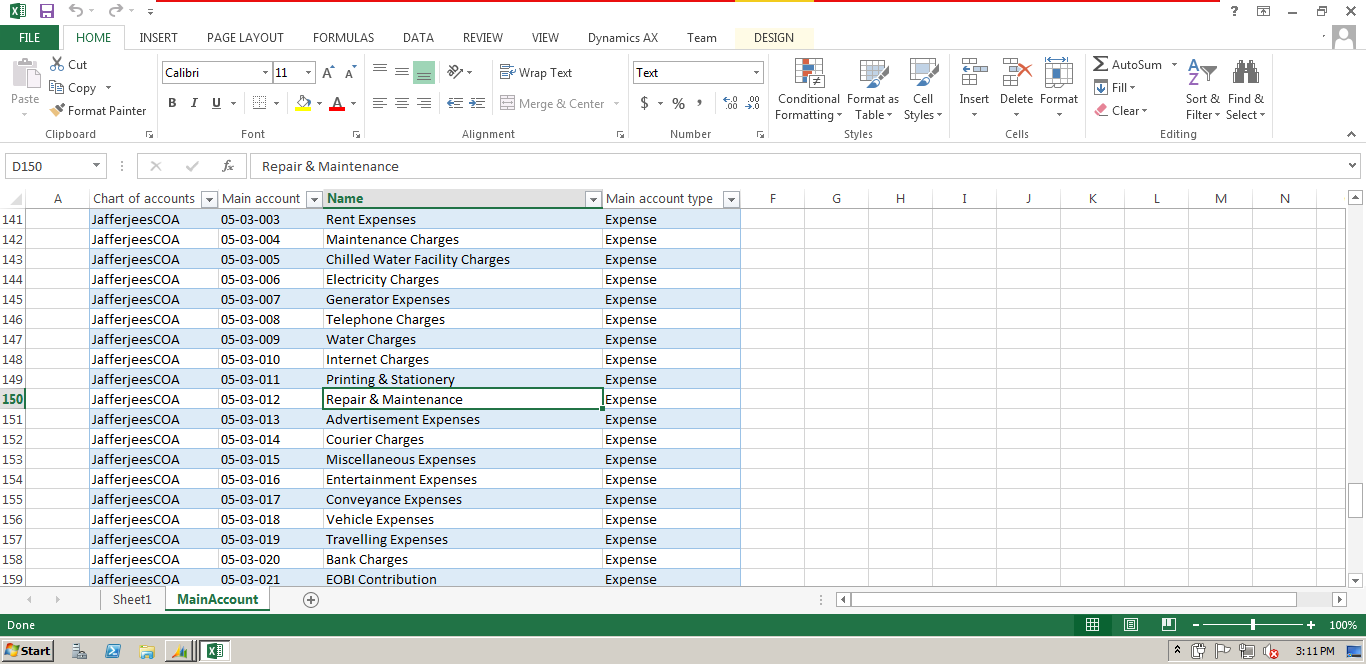Add a new worksheet with the plus button
The image size is (1366, 664).
tap(310, 598)
